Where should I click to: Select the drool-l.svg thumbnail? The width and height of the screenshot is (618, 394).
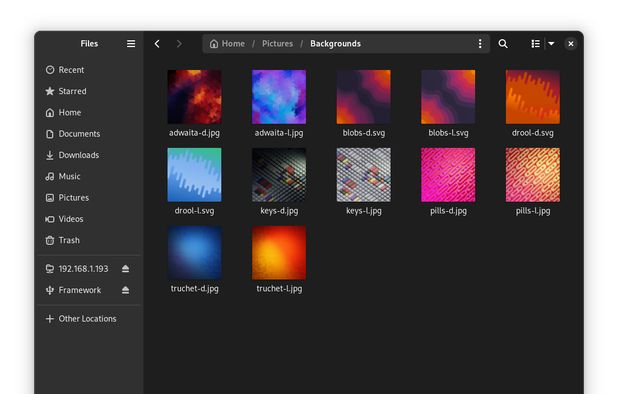tap(194, 175)
